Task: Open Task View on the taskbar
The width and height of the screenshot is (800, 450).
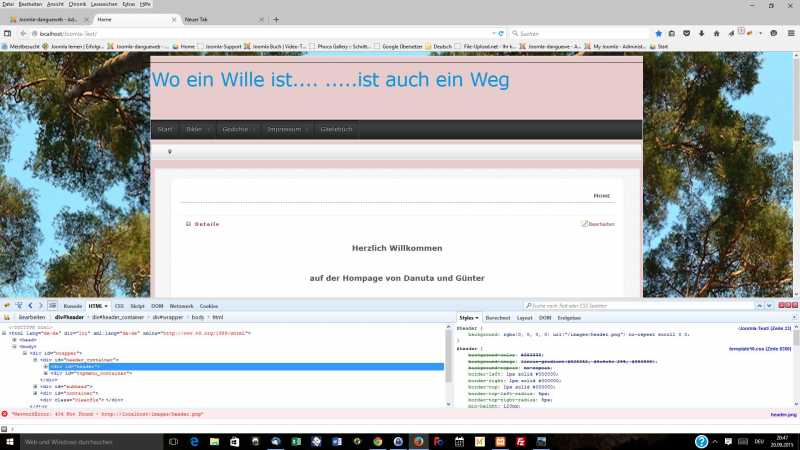Action: pos(173,442)
